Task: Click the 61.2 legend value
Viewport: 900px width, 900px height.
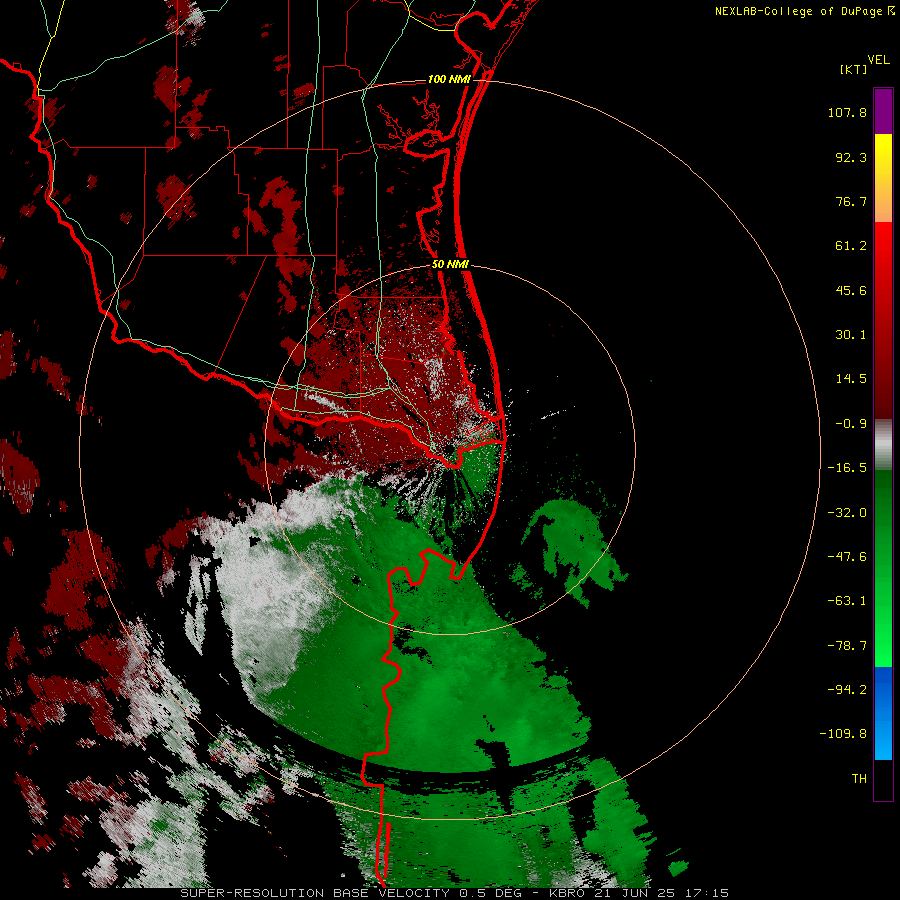Action: pos(851,246)
